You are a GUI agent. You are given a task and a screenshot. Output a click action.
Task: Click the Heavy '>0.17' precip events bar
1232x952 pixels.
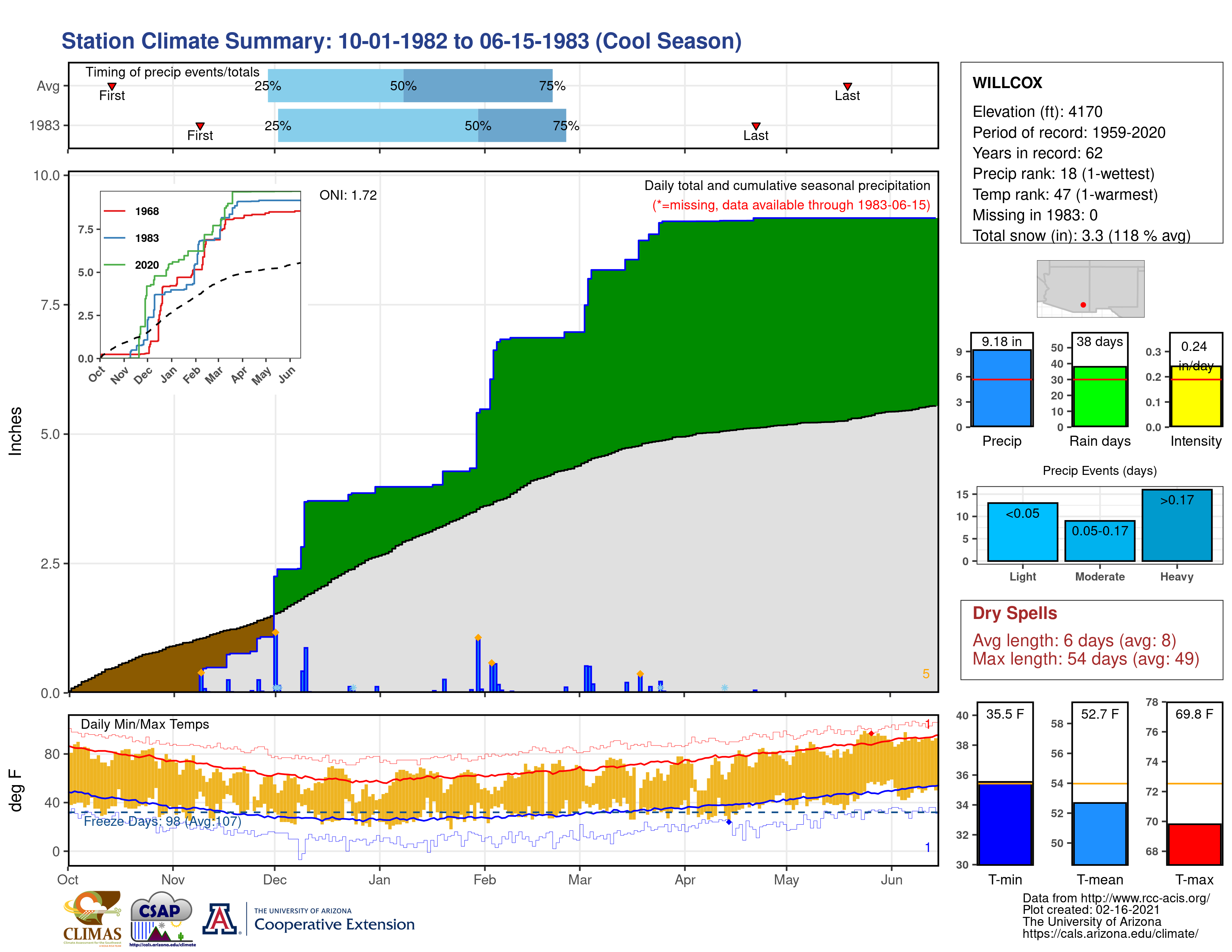[x=1177, y=525]
